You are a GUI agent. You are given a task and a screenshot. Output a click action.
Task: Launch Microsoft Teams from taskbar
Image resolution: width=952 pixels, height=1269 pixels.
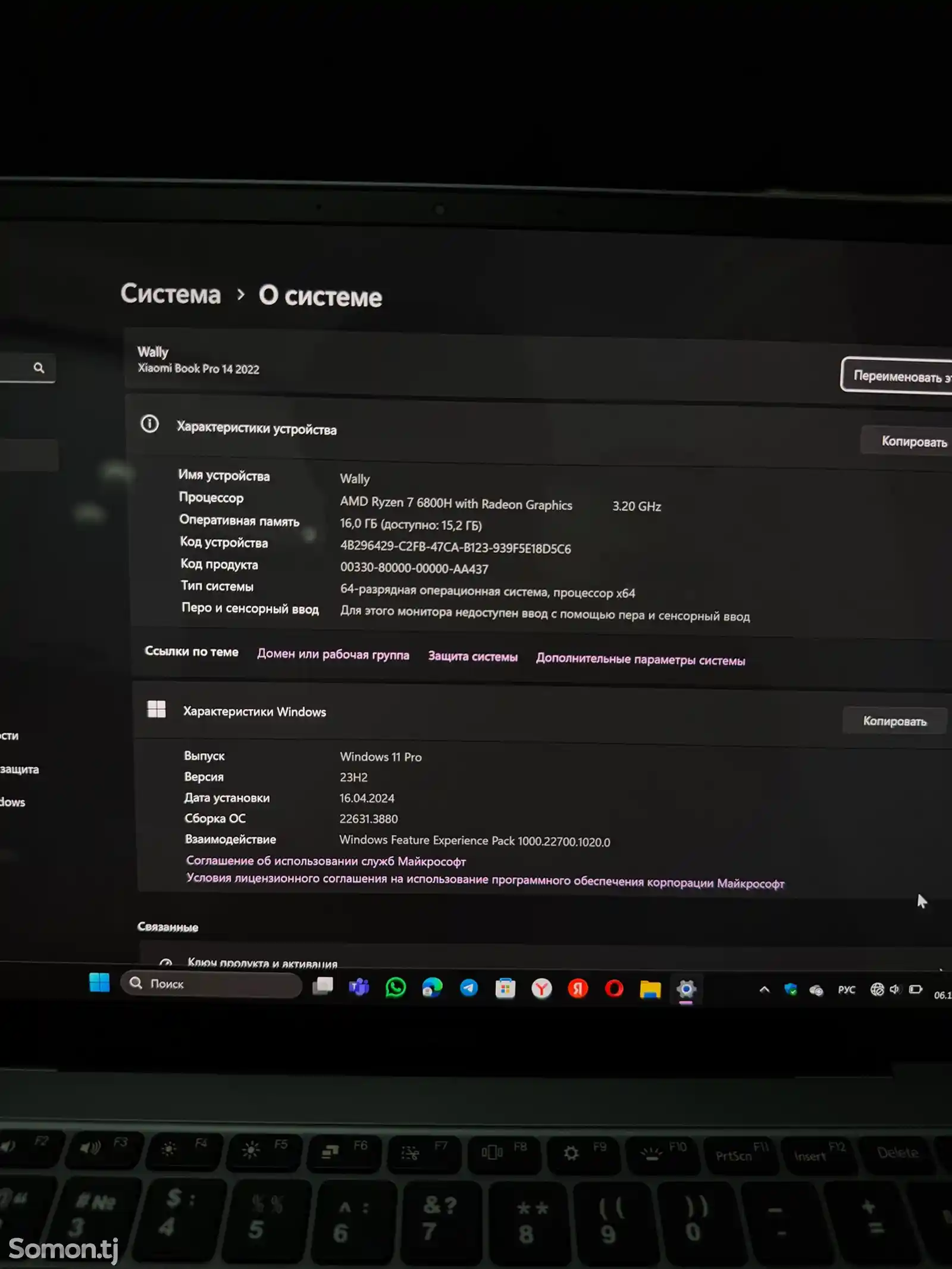coord(359,987)
